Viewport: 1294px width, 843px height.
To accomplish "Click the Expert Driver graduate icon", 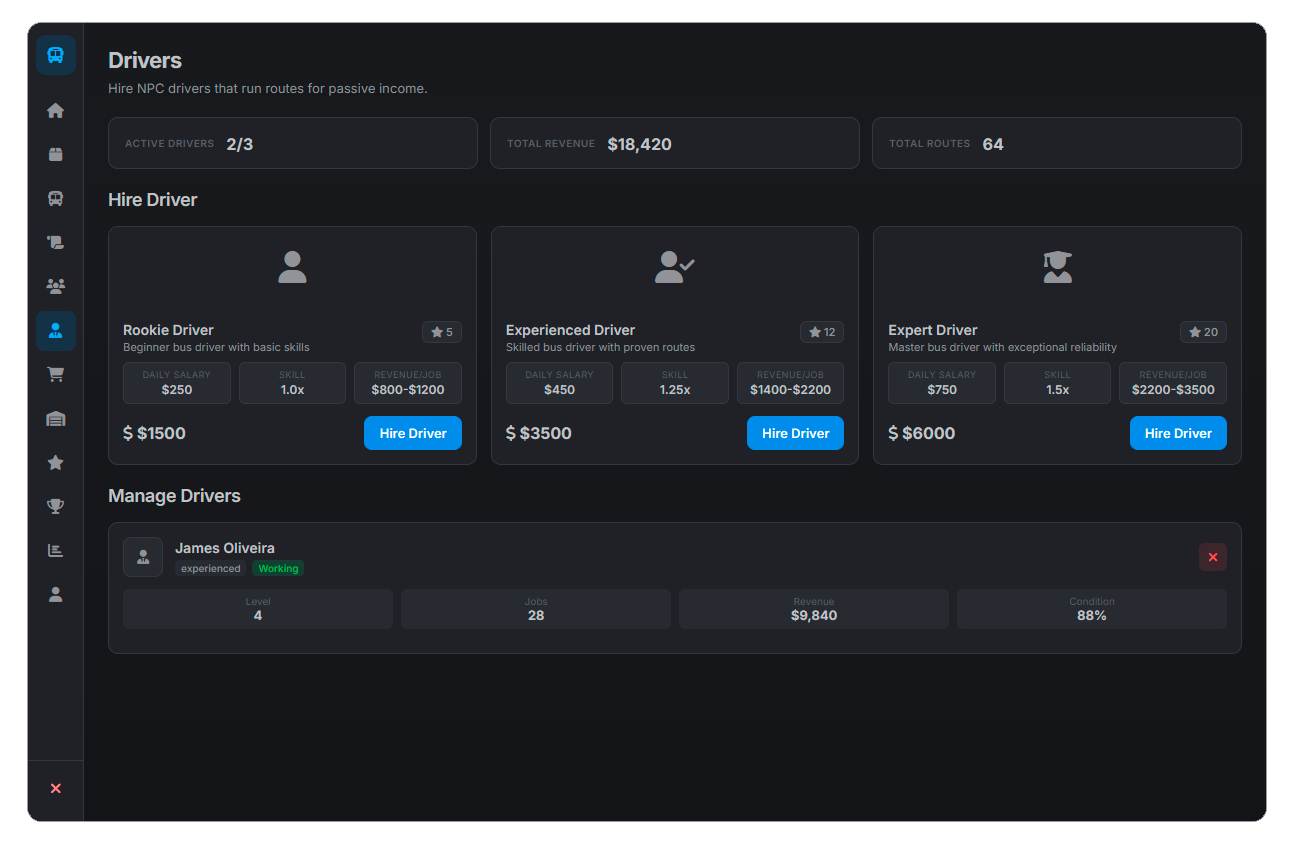I will point(1057,267).
